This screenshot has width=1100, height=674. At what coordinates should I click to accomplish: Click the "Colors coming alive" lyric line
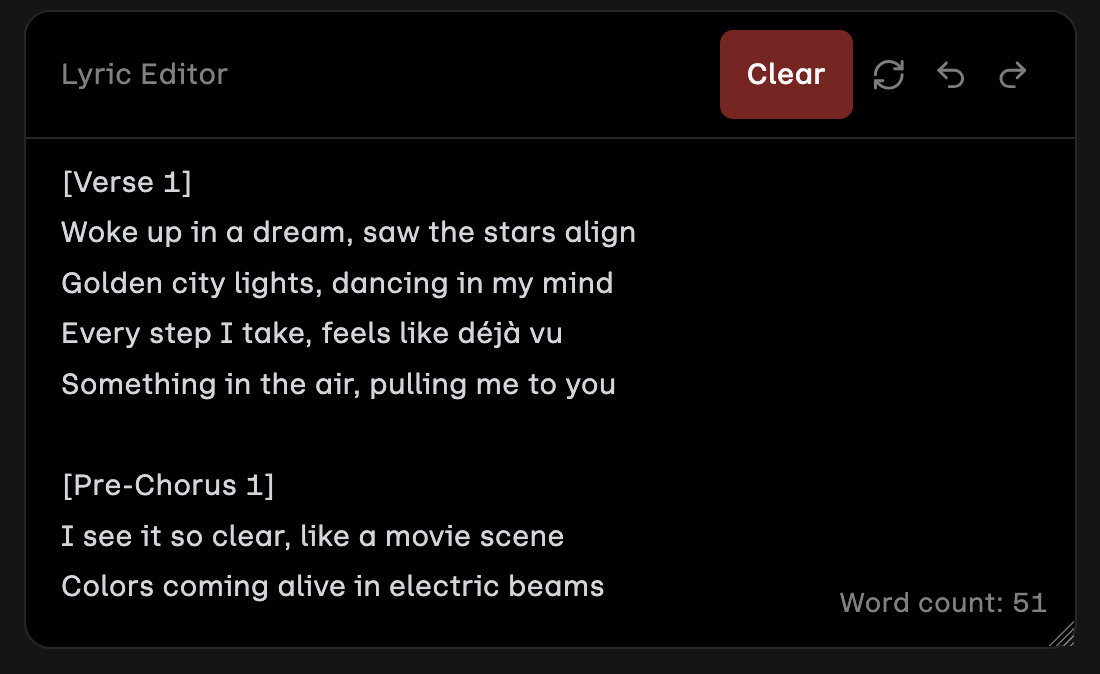(332, 586)
